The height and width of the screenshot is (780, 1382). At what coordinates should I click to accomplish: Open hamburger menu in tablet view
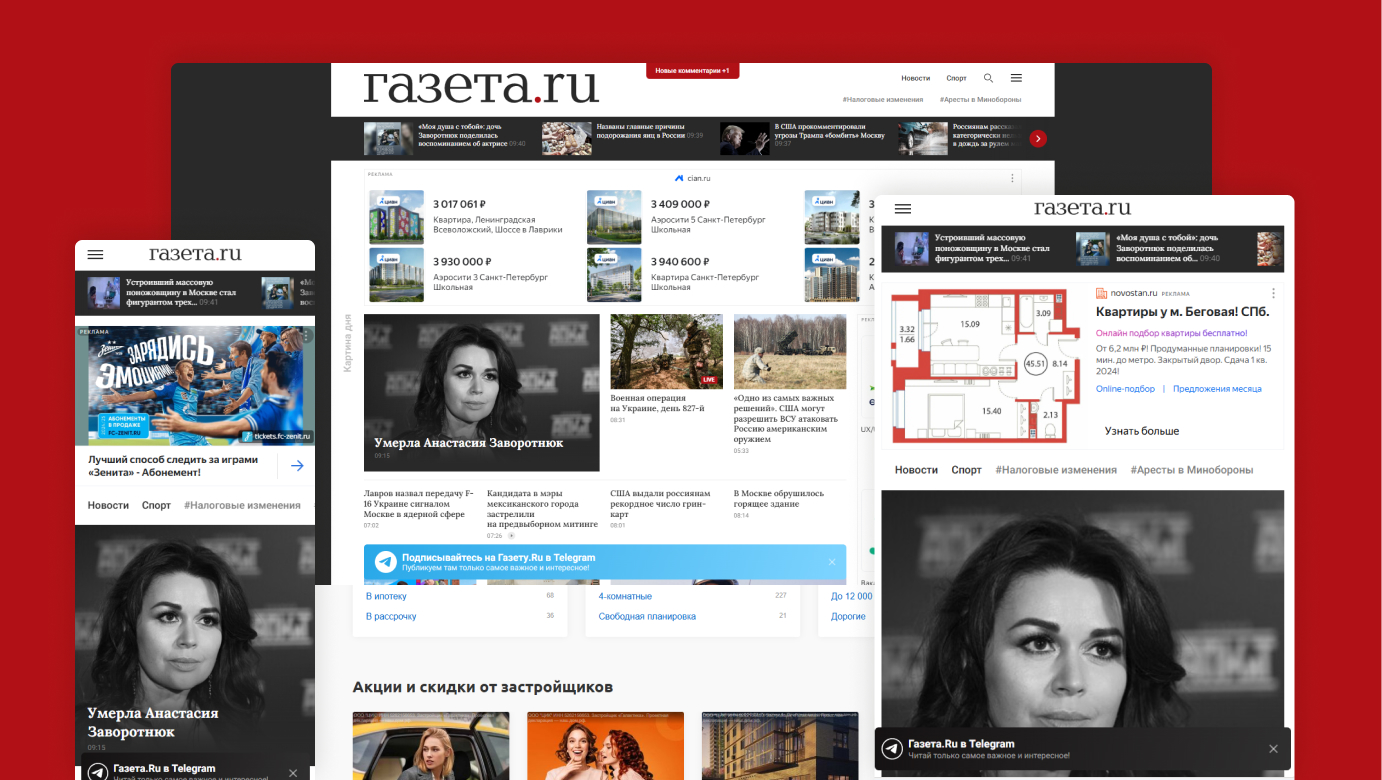click(x=903, y=209)
